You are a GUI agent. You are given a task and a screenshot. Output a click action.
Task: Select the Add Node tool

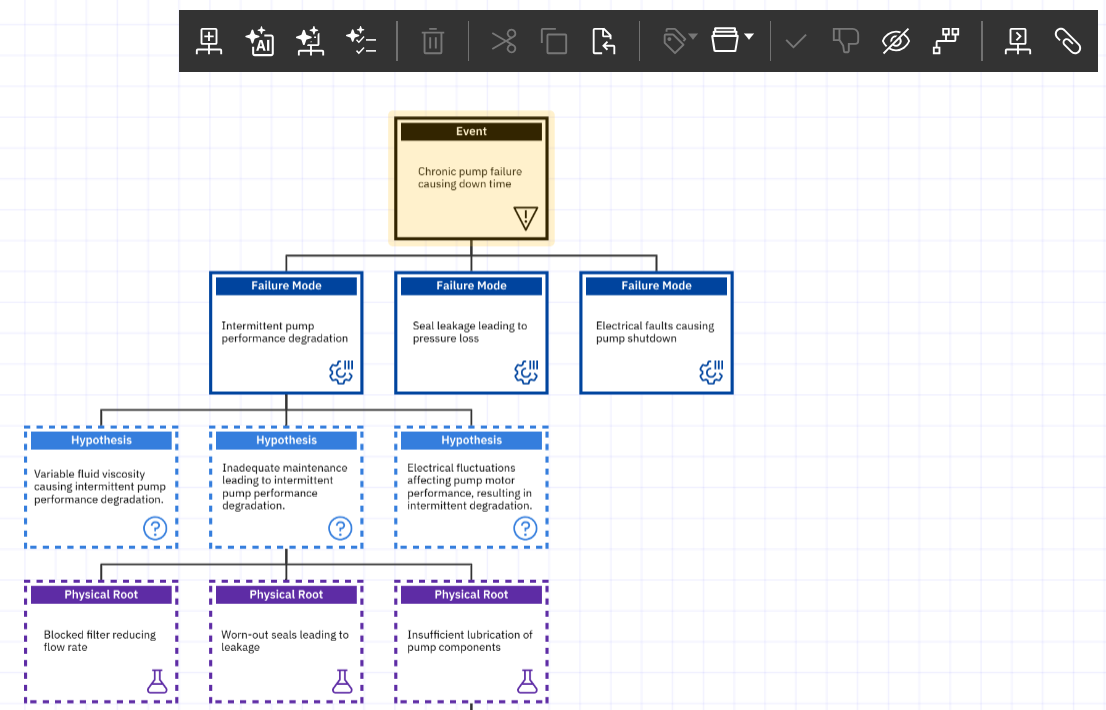209,41
